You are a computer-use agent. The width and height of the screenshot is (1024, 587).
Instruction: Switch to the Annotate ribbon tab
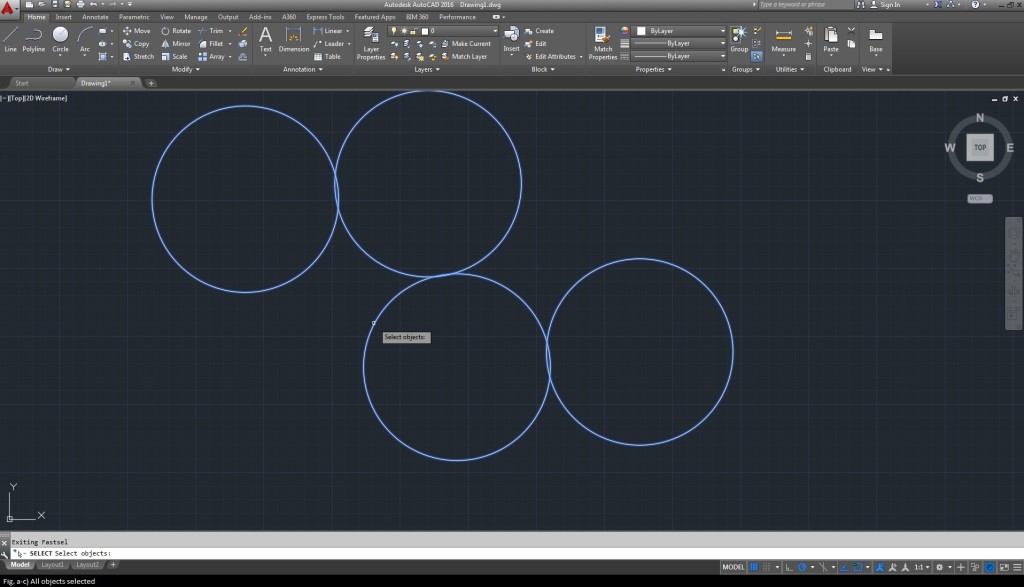(x=96, y=17)
